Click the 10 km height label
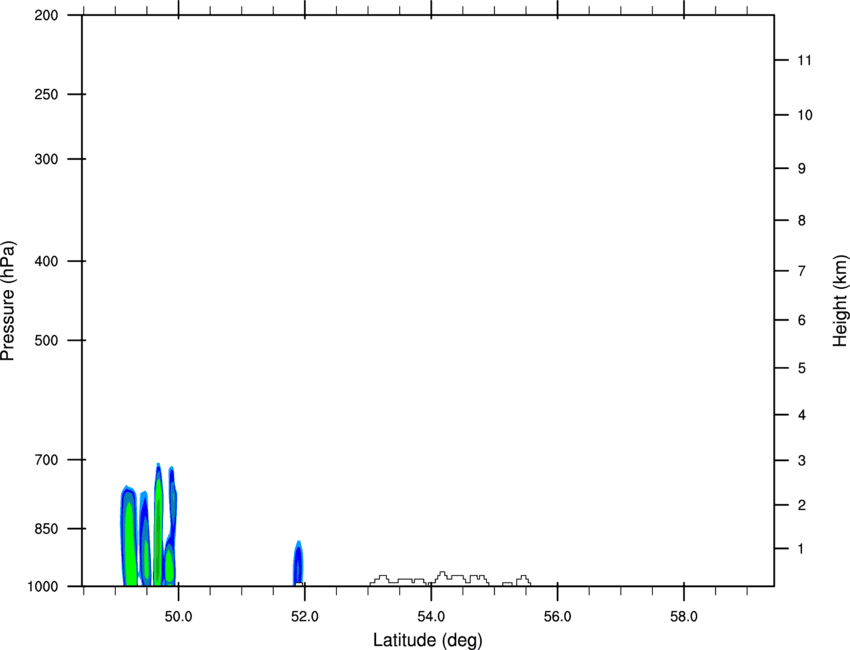 804,115
